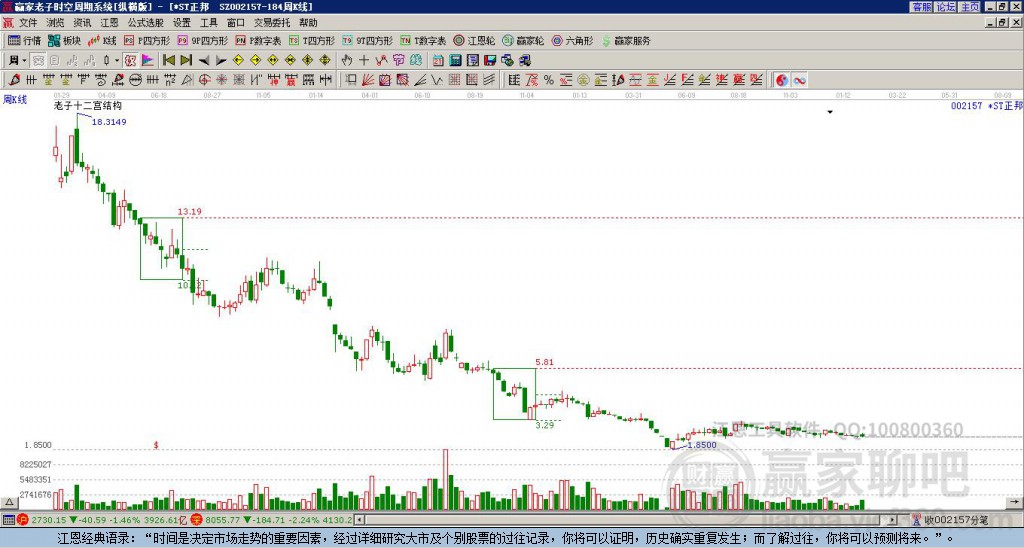Open the calendar 21 icon
Viewport: 1024px width, 548px height.
(438, 60)
